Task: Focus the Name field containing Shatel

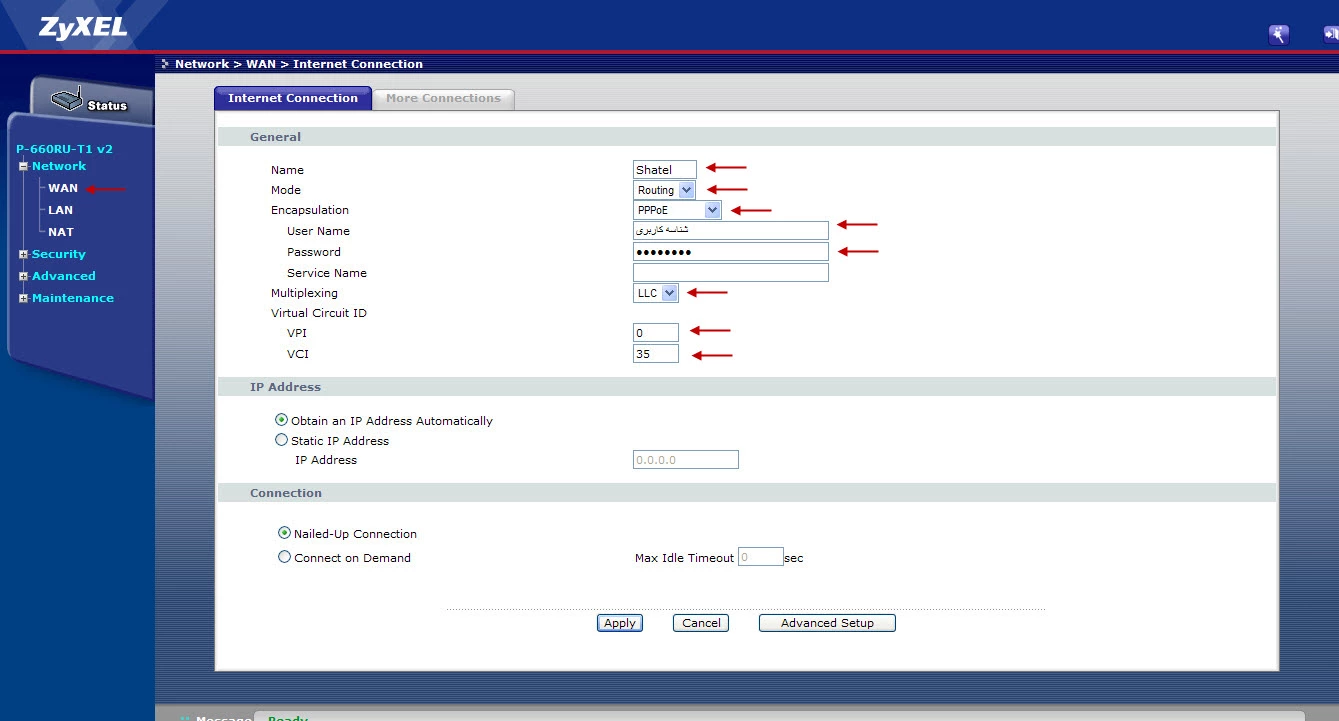Action: pyautogui.click(x=665, y=170)
